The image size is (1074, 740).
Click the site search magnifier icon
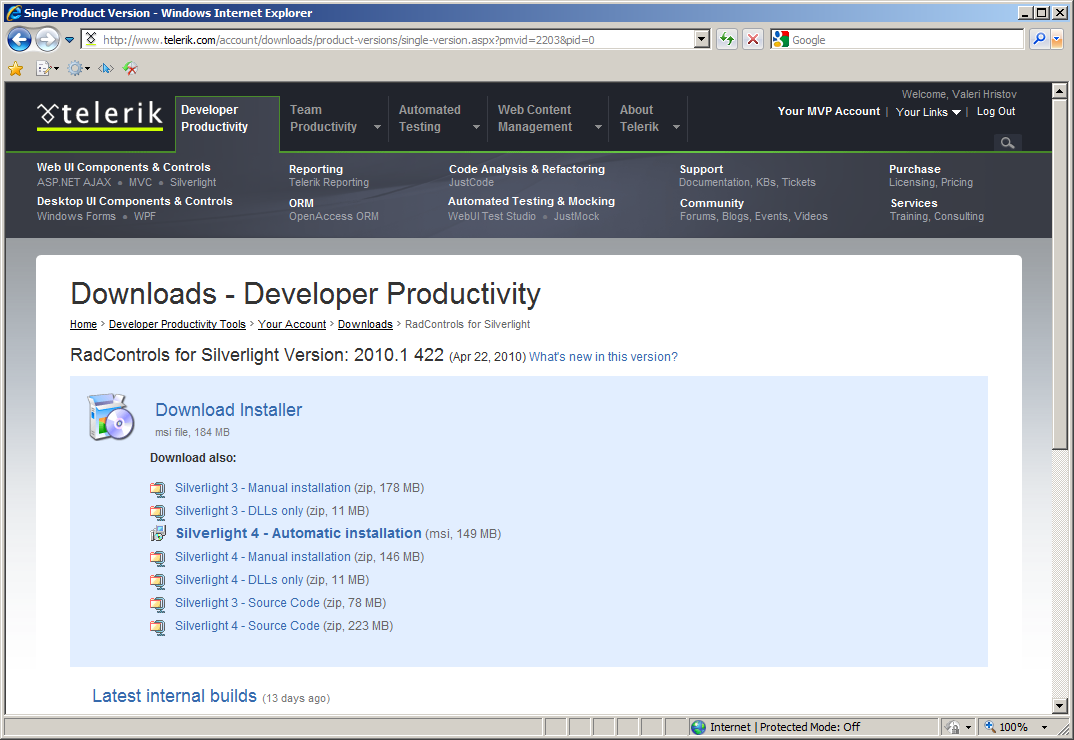click(x=1008, y=143)
